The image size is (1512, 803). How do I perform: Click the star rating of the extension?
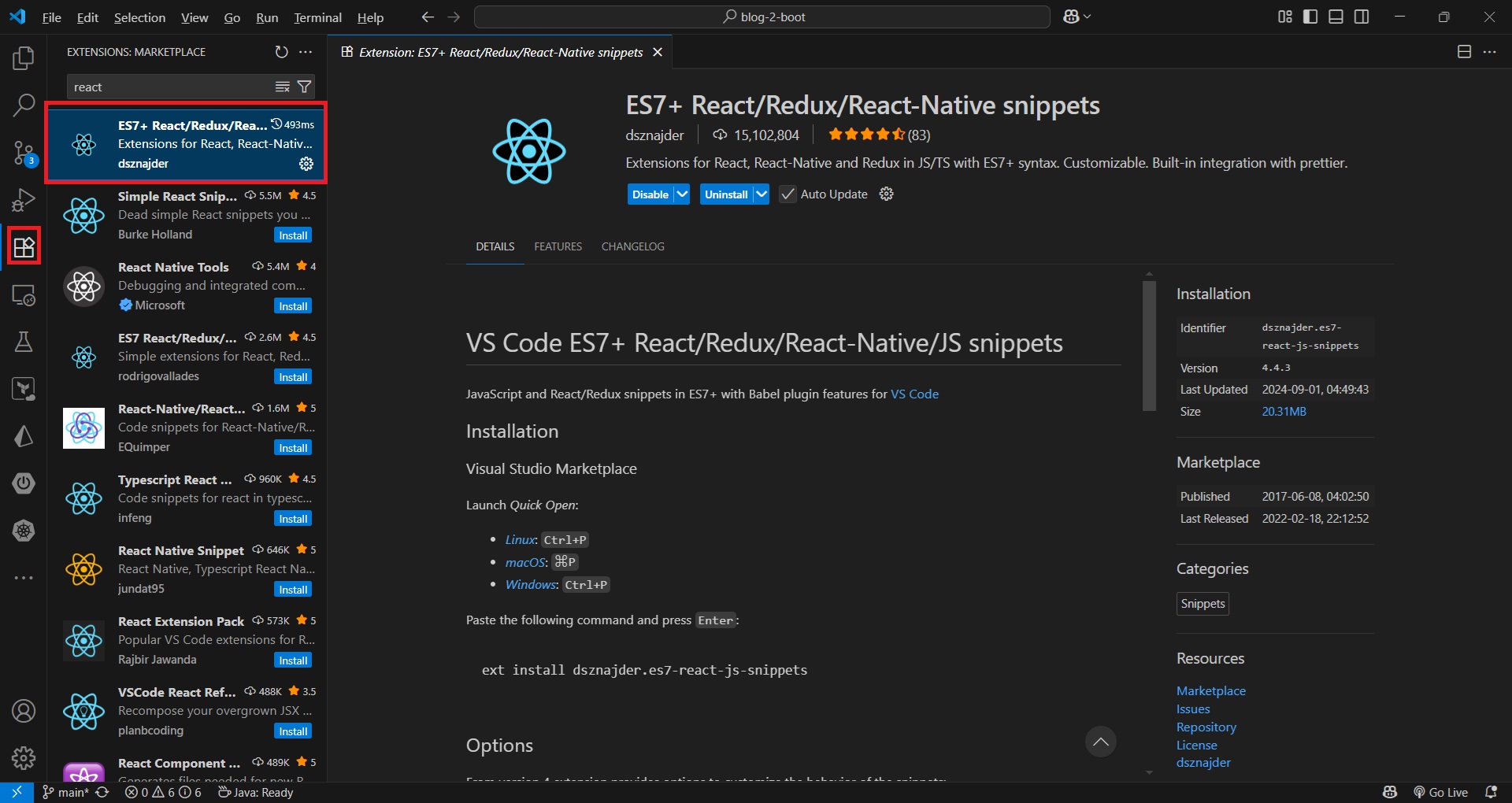pos(879,135)
